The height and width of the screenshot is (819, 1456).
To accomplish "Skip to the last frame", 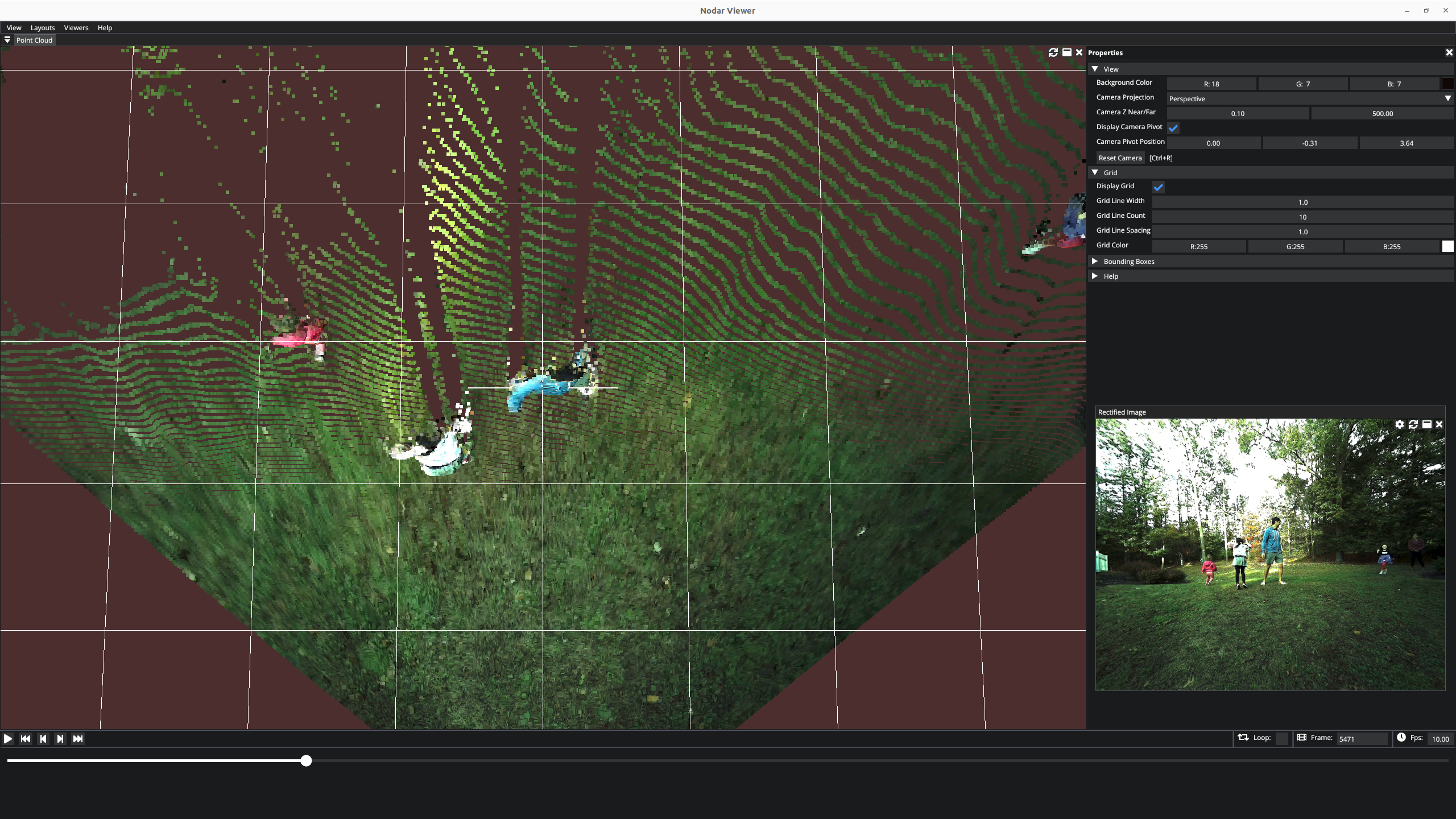I will pyautogui.click(x=78, y=739).
